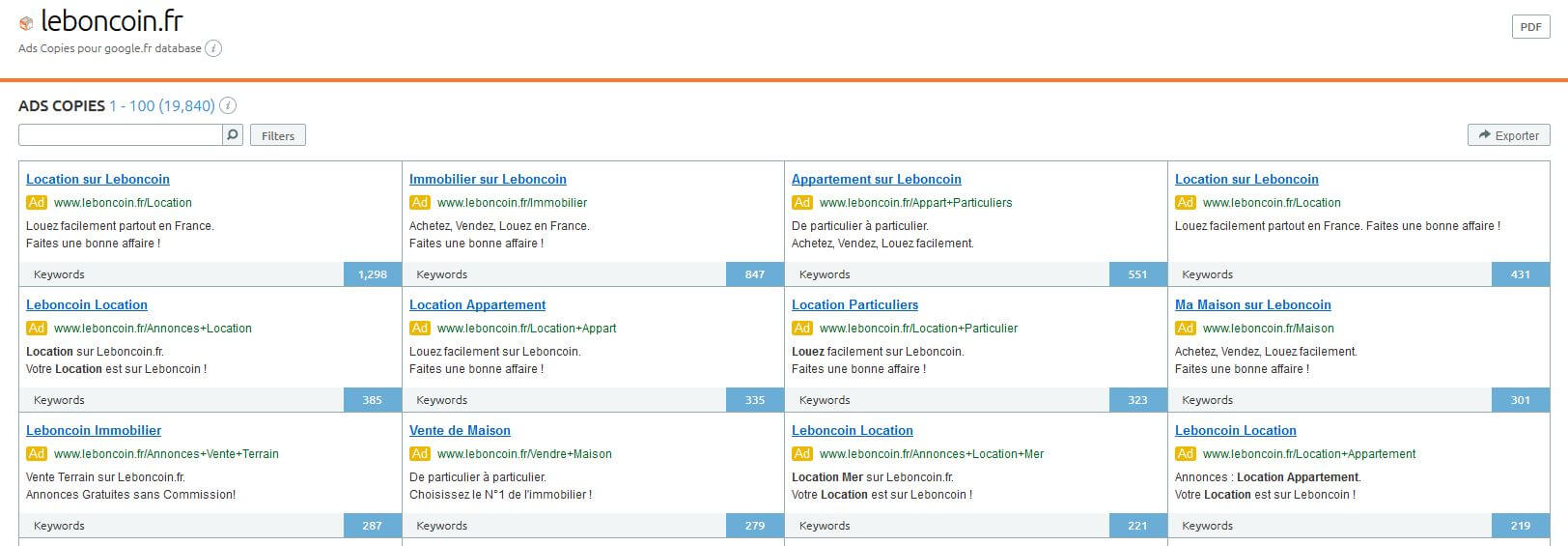Image resolution: width=1568 pixels, height=546 pixels.
Task: Open the Appartement sur Leboncoin ad title
Action: pos(876,179)
